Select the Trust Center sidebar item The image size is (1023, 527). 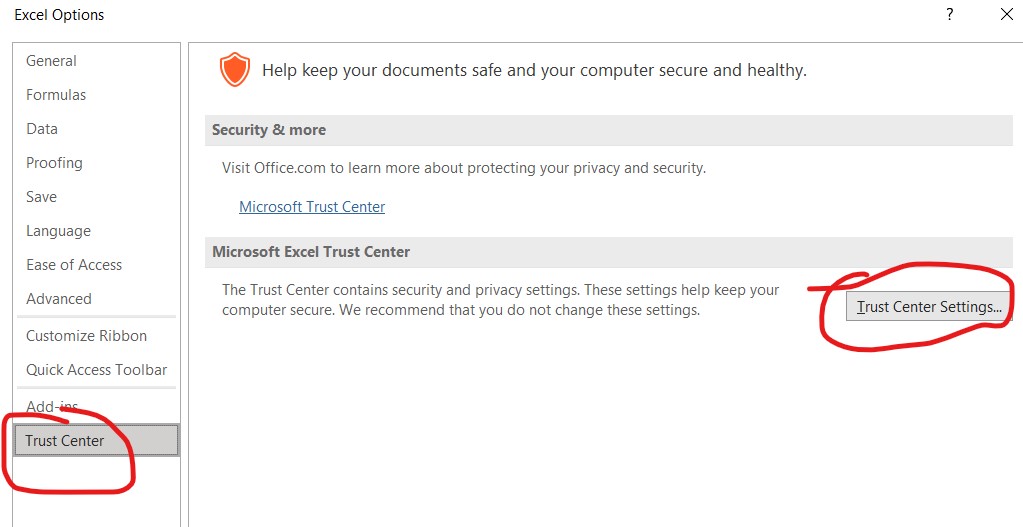click(x=65, y=441)
